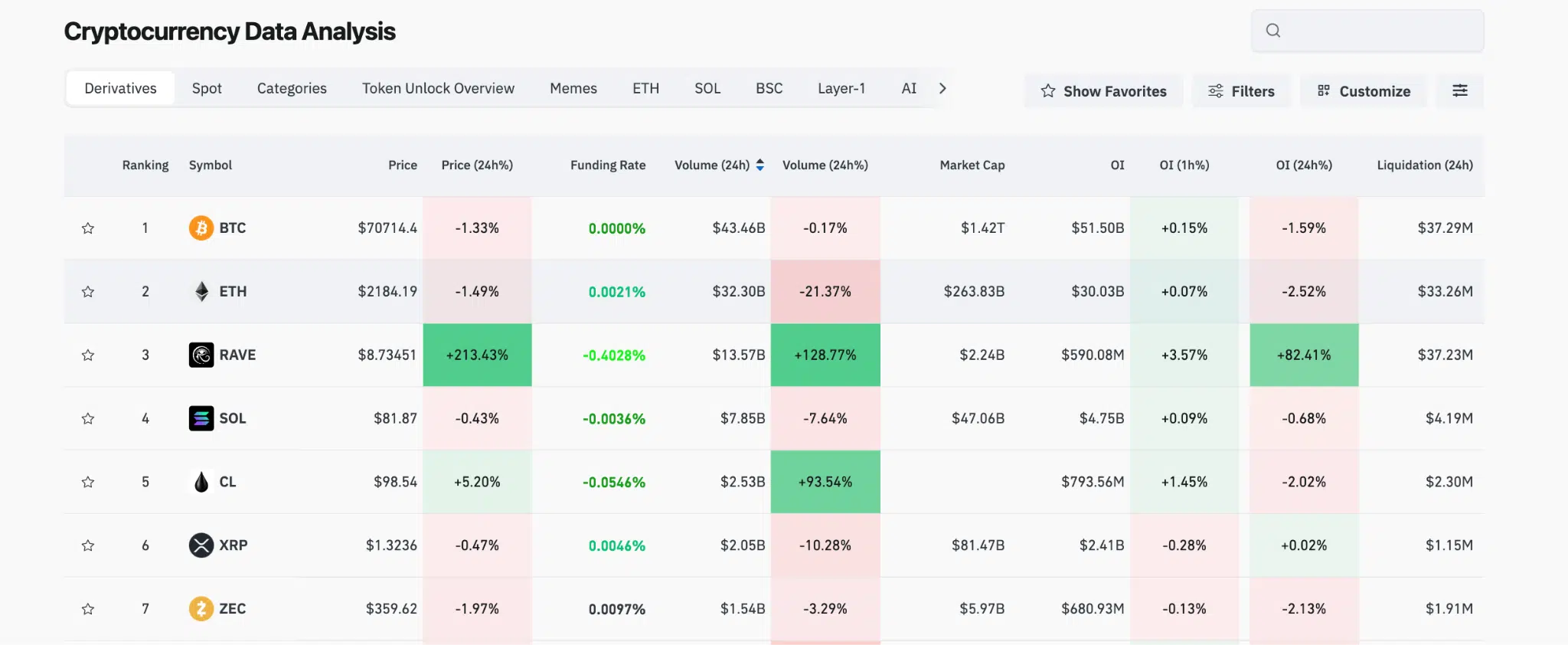The width and height of the screenshot is (1568, 645).
Task: Click the Ethereum ETH coin icon
Action: click(x=201, y=292)
